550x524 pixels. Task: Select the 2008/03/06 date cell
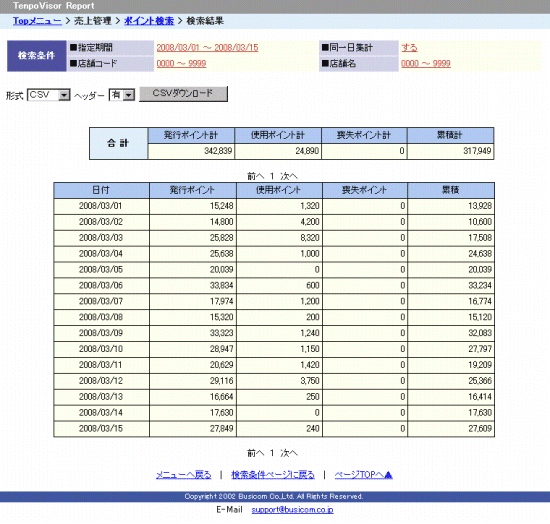[101, 285]
